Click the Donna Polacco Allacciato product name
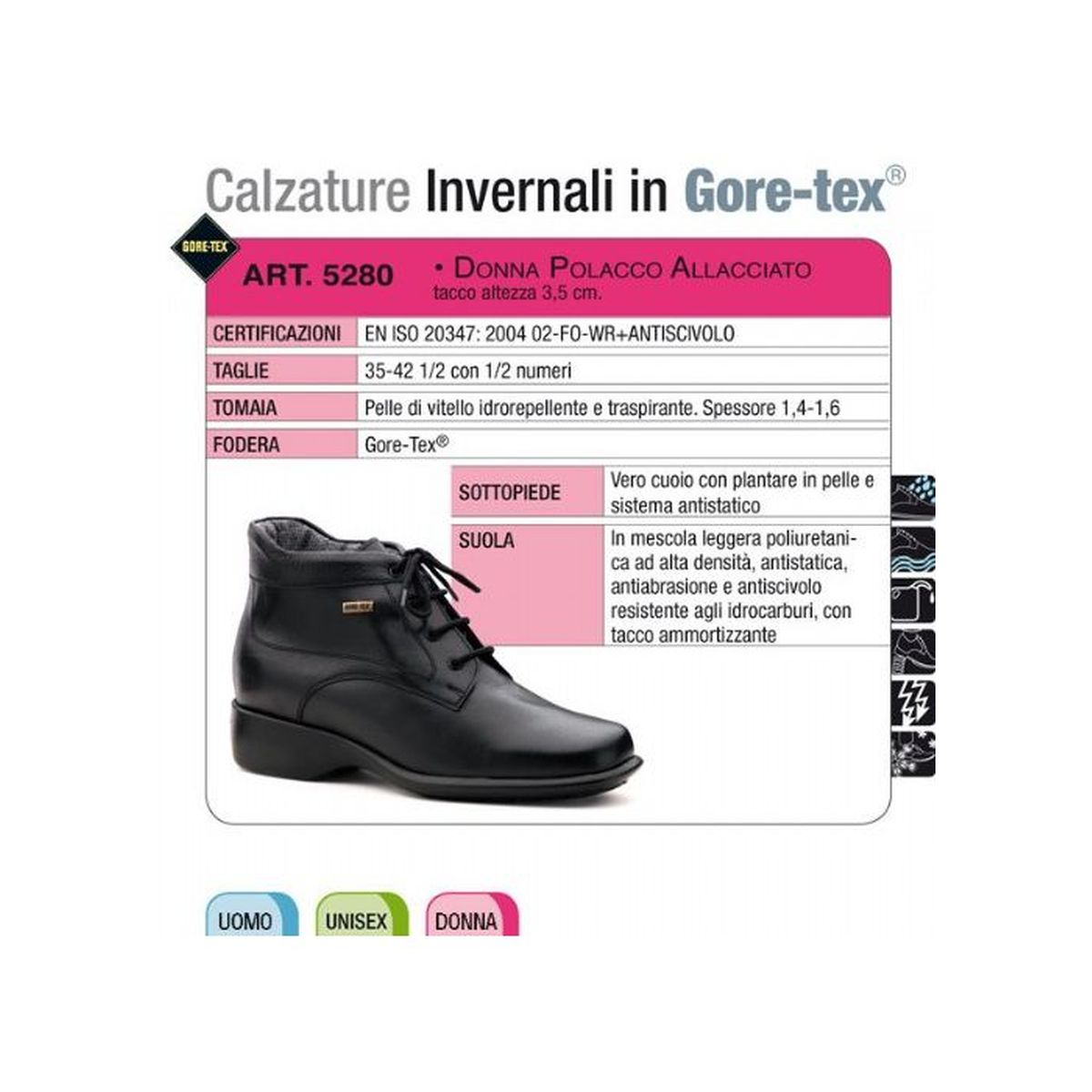Viewport: 1092px width, 1092px height. (x=624, y=268)
